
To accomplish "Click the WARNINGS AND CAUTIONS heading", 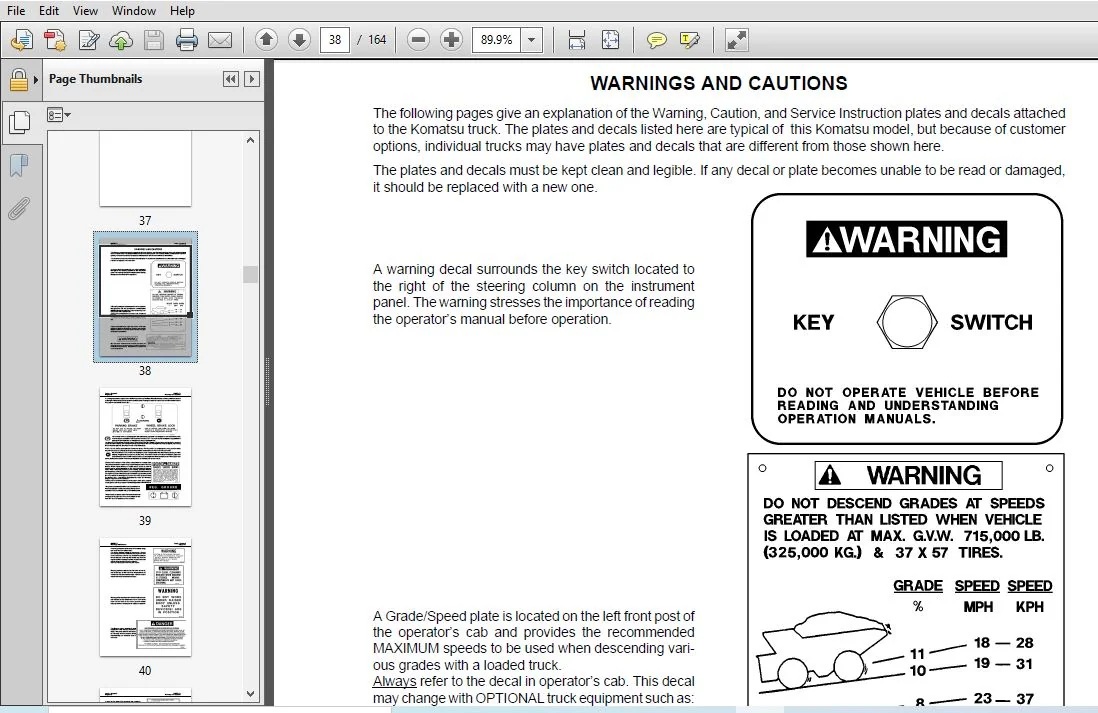I will (x=718, y=83).
